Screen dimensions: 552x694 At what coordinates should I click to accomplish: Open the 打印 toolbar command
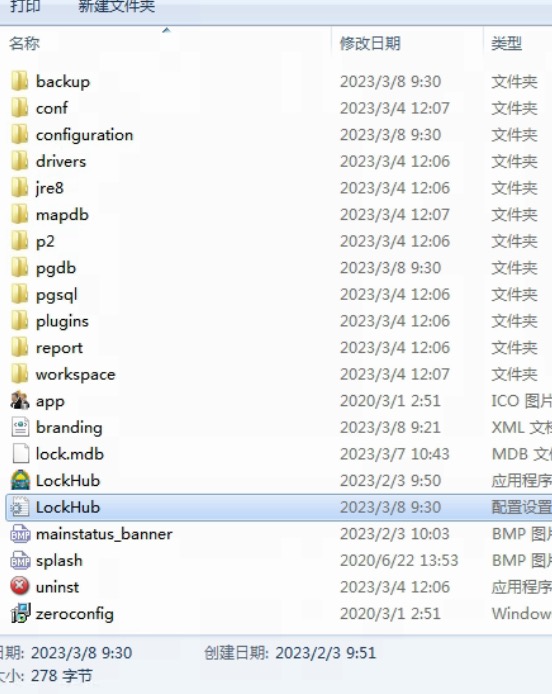[x=25, y=6]
